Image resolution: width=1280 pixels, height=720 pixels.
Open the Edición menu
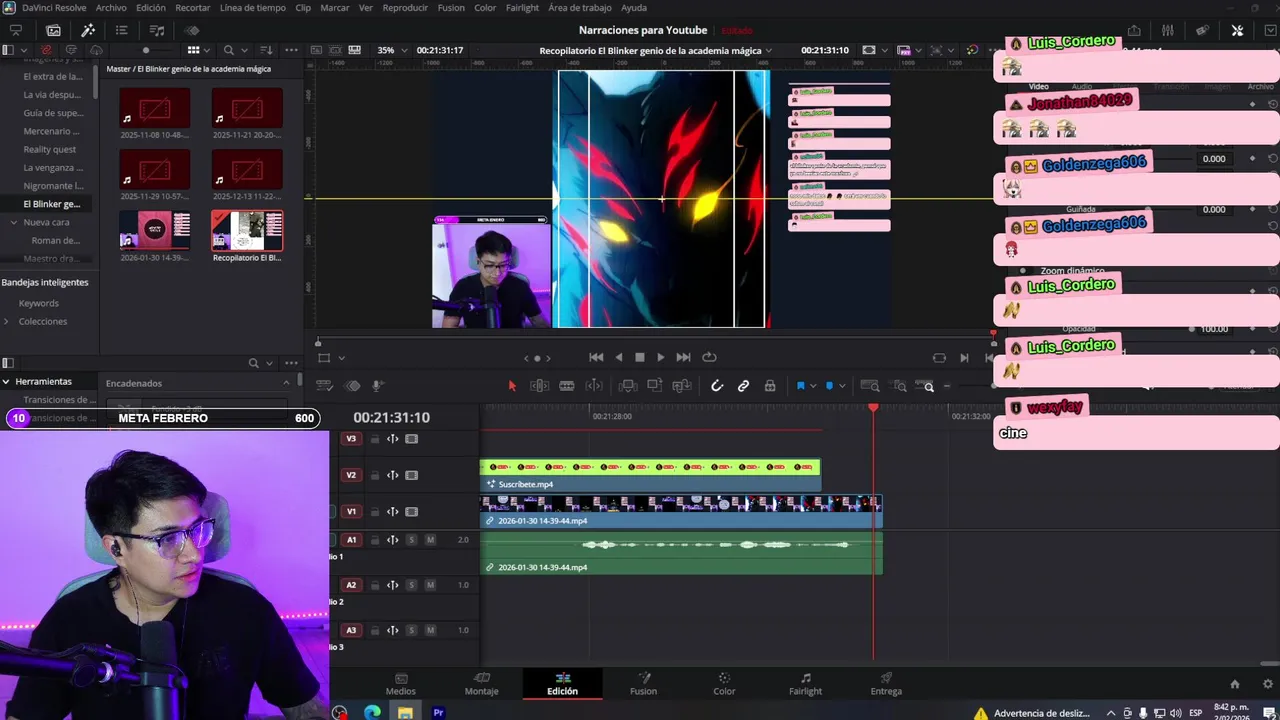point(151,8)
